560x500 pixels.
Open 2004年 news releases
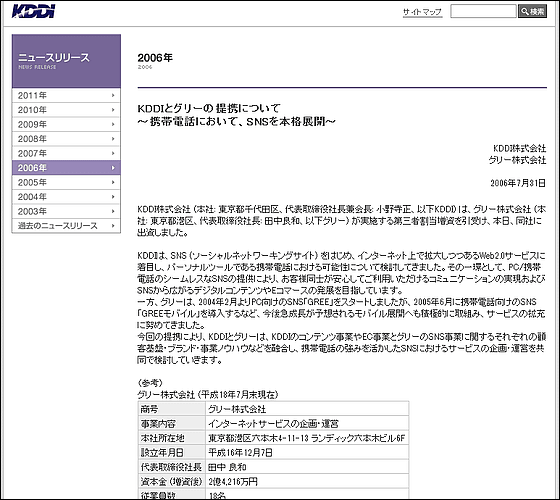pos(66,197)
